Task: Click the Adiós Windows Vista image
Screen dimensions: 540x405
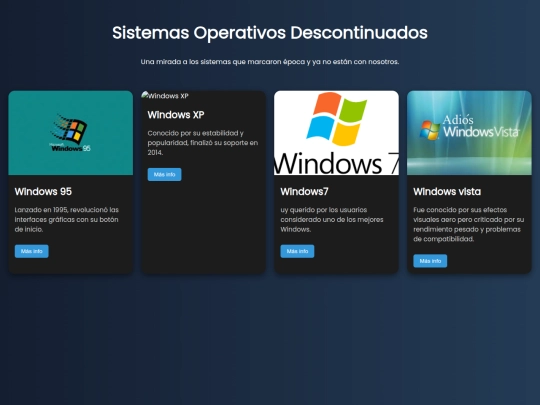Action: tap(469, 133)
